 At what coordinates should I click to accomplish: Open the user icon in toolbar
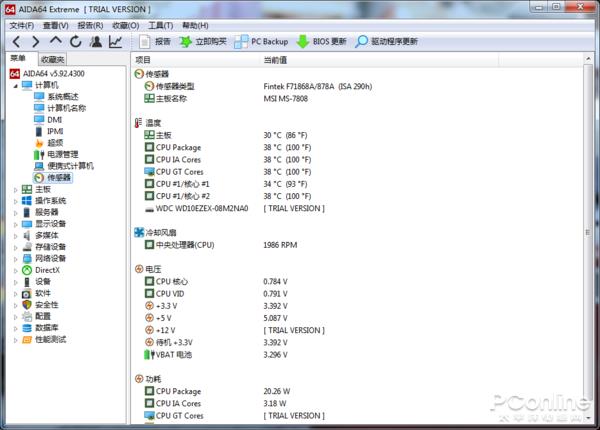click(x=96, y=41)
